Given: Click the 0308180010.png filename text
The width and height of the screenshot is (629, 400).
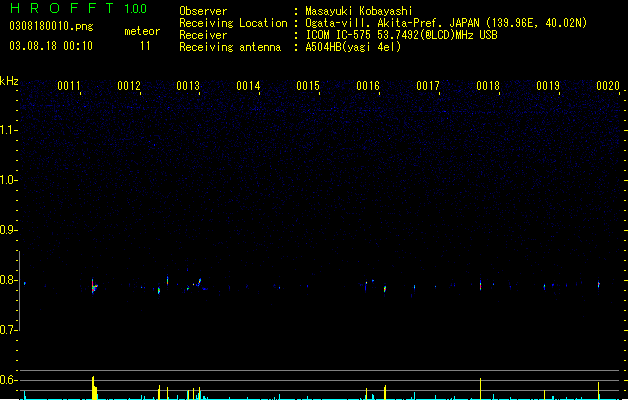Looking at the screenshot, I should point(51,26).
